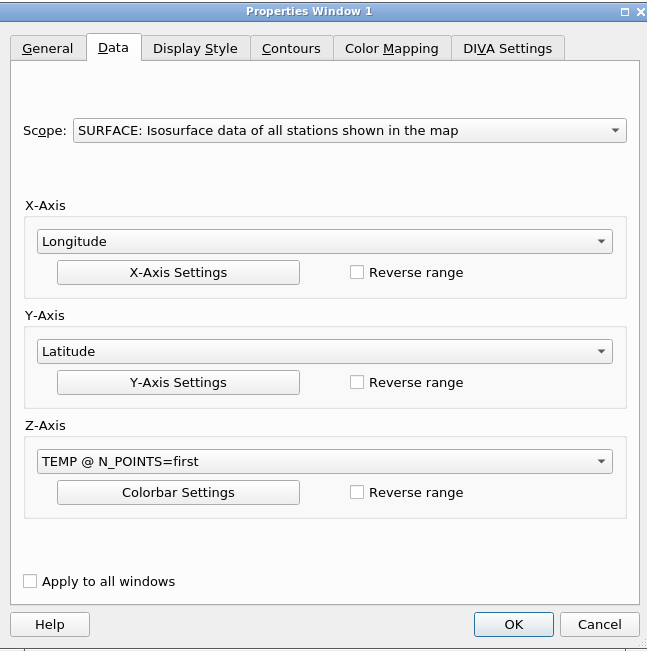This screenshot has height=651, width=647.
Task: Open Colorbar Settings
Action: 178,492
